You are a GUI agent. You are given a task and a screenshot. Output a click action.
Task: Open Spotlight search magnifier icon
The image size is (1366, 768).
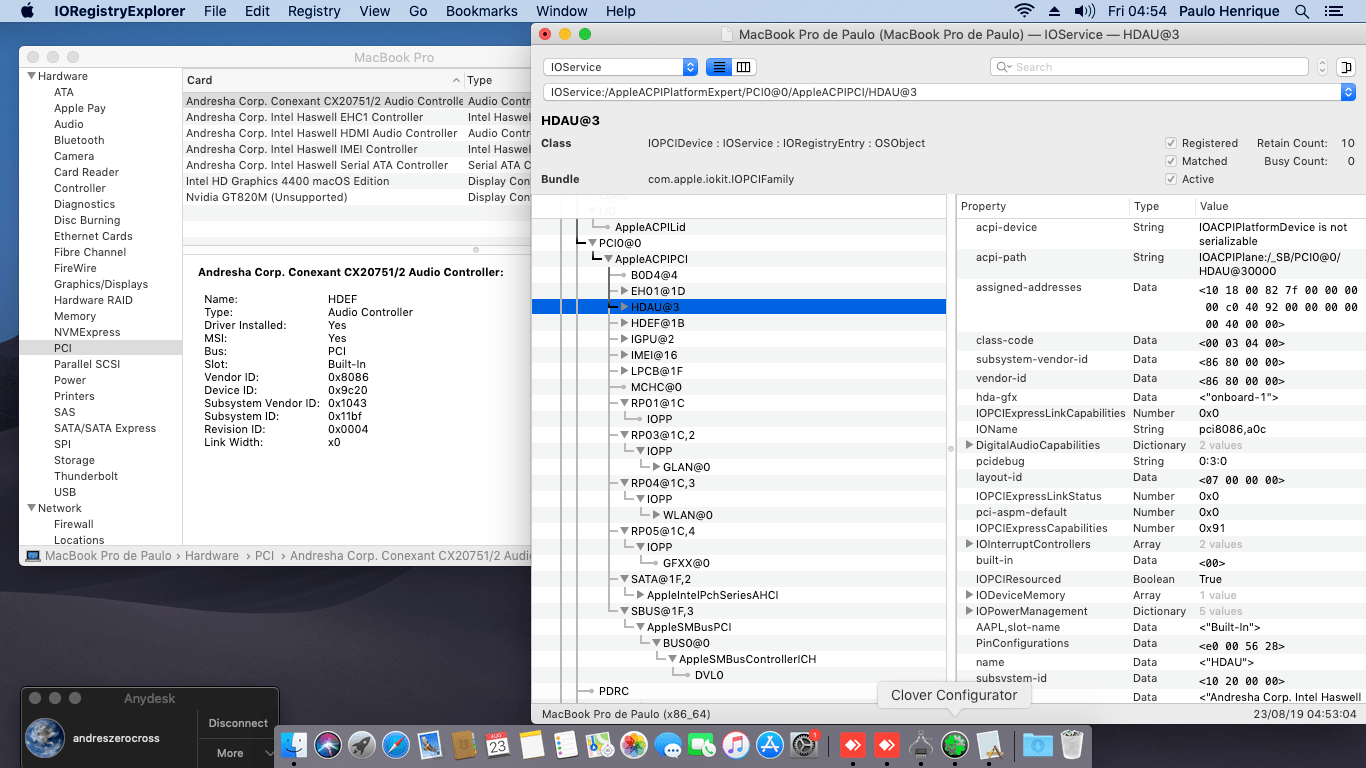pyautogui.click(x=1302, y=11)
